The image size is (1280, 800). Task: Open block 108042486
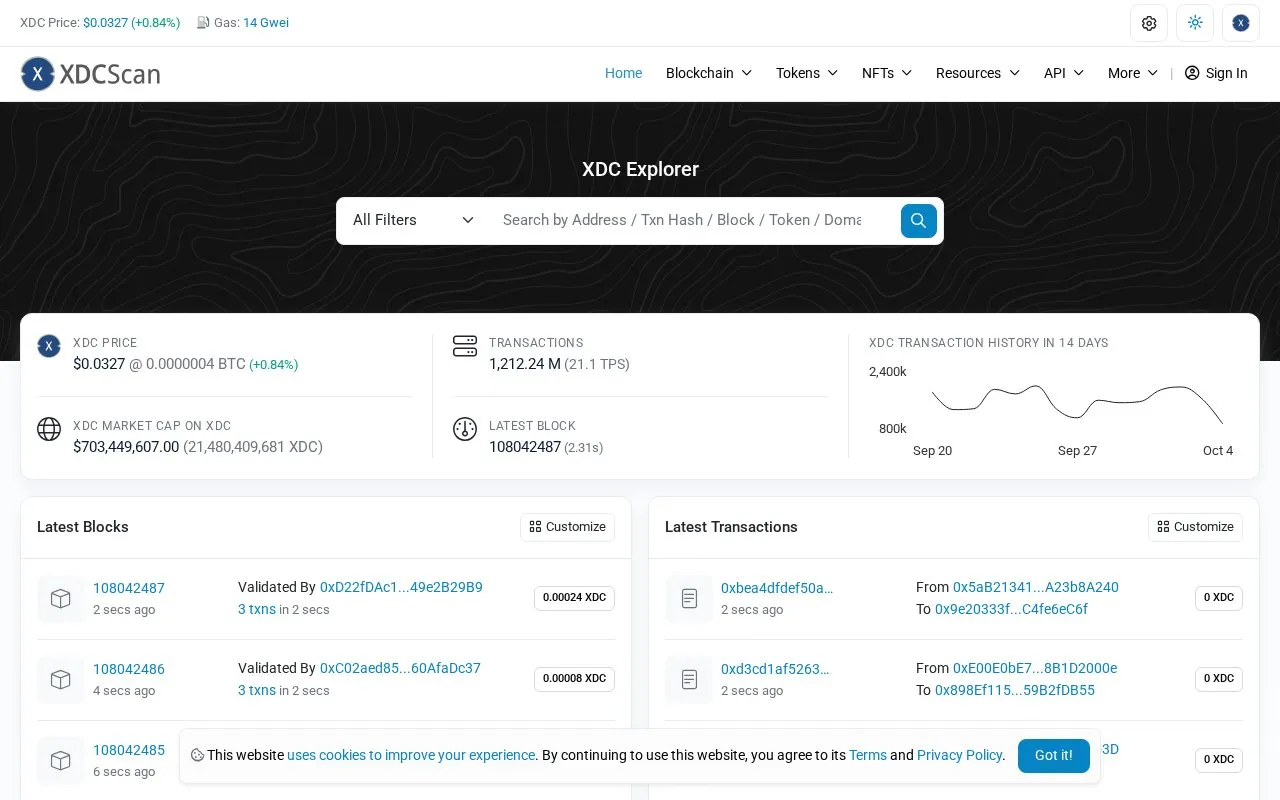129,669
